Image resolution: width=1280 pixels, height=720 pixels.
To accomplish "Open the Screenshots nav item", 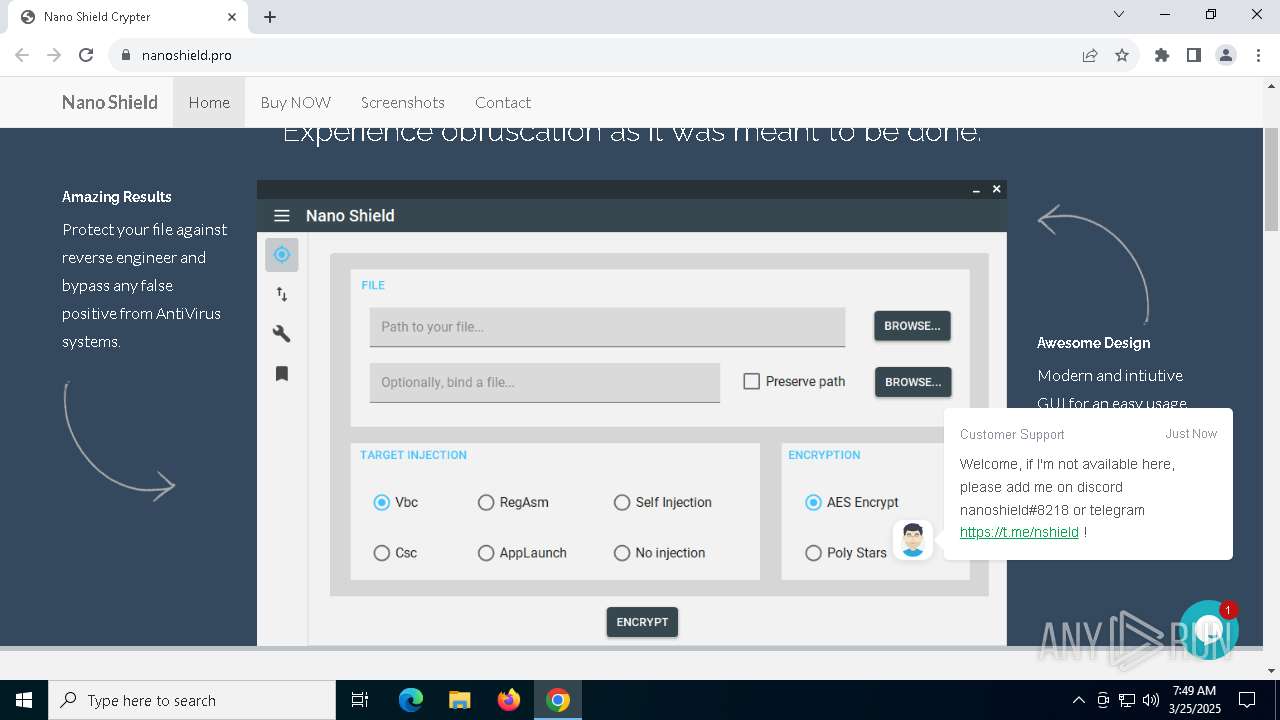I will click(403, 102).
